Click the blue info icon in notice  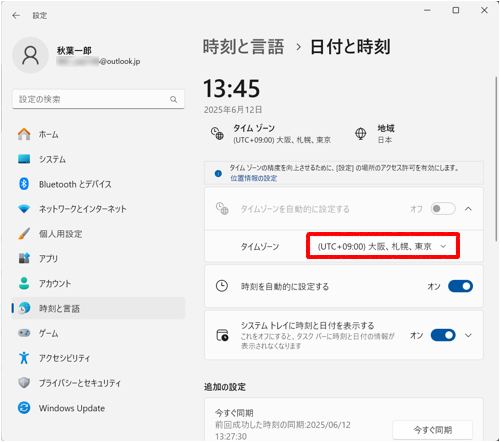pyautogui.click(x=218, y=173)
